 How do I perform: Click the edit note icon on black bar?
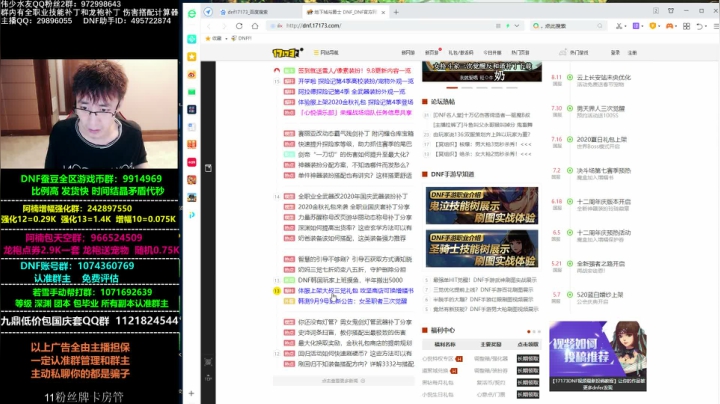pyautogui.click(x=208, y=168)
